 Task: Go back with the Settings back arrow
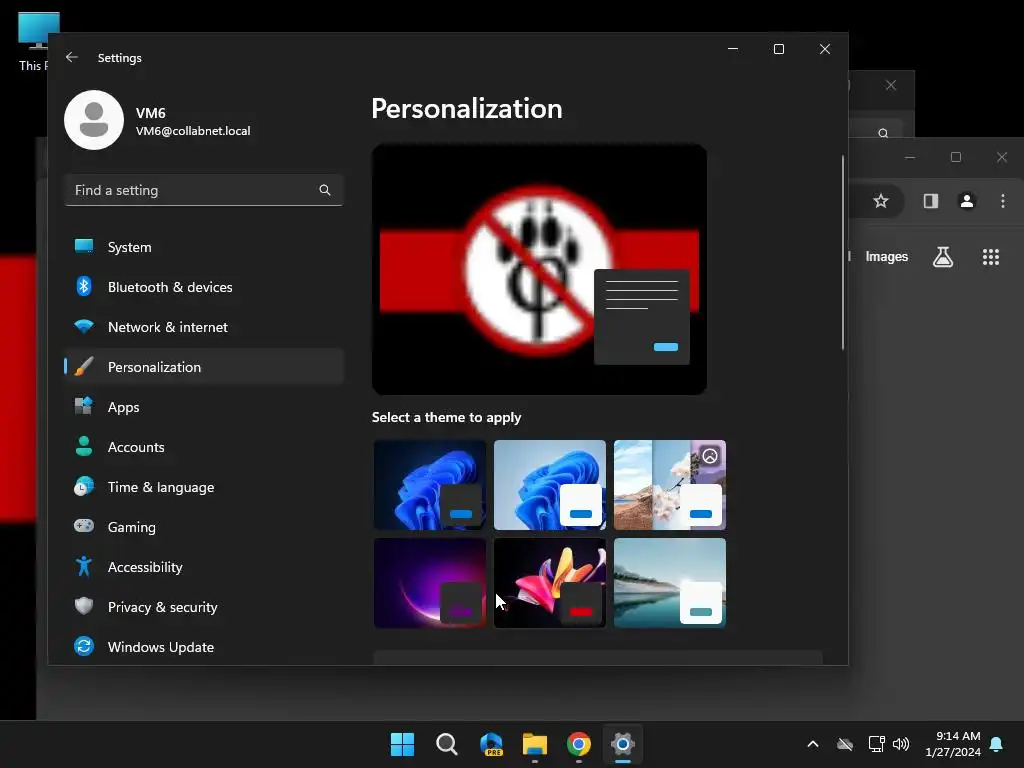tap(72, 57)
